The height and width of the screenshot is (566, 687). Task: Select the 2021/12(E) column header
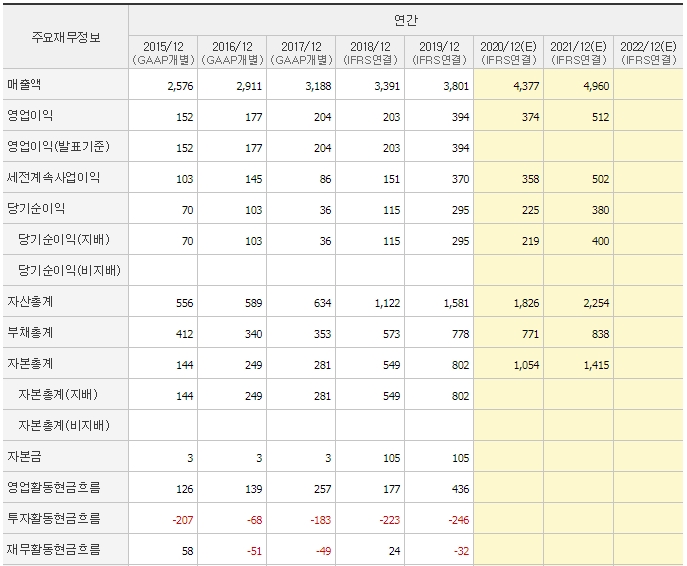click(x=578, y=53)
